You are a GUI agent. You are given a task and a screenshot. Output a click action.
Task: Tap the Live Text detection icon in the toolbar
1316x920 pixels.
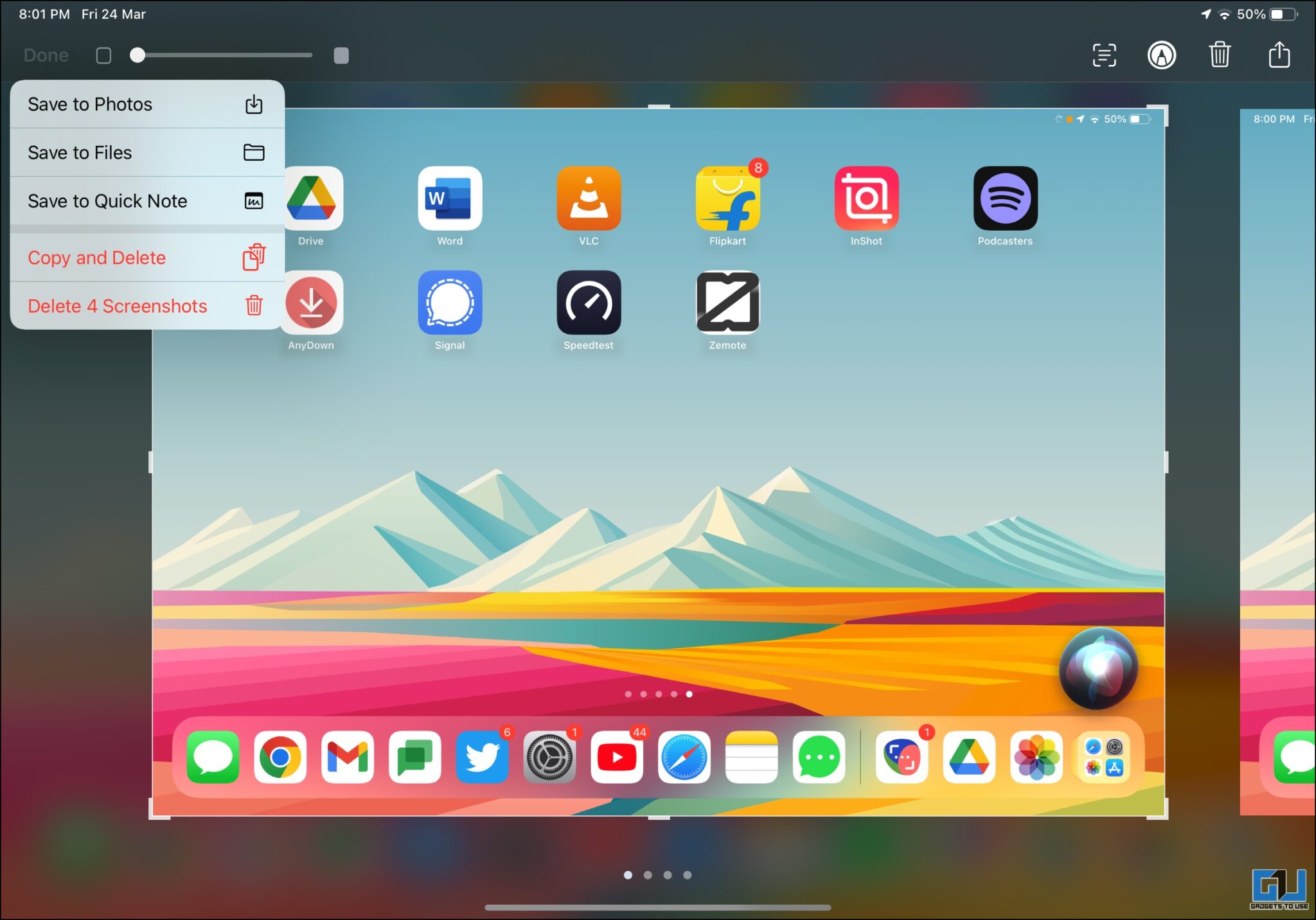1104,55
